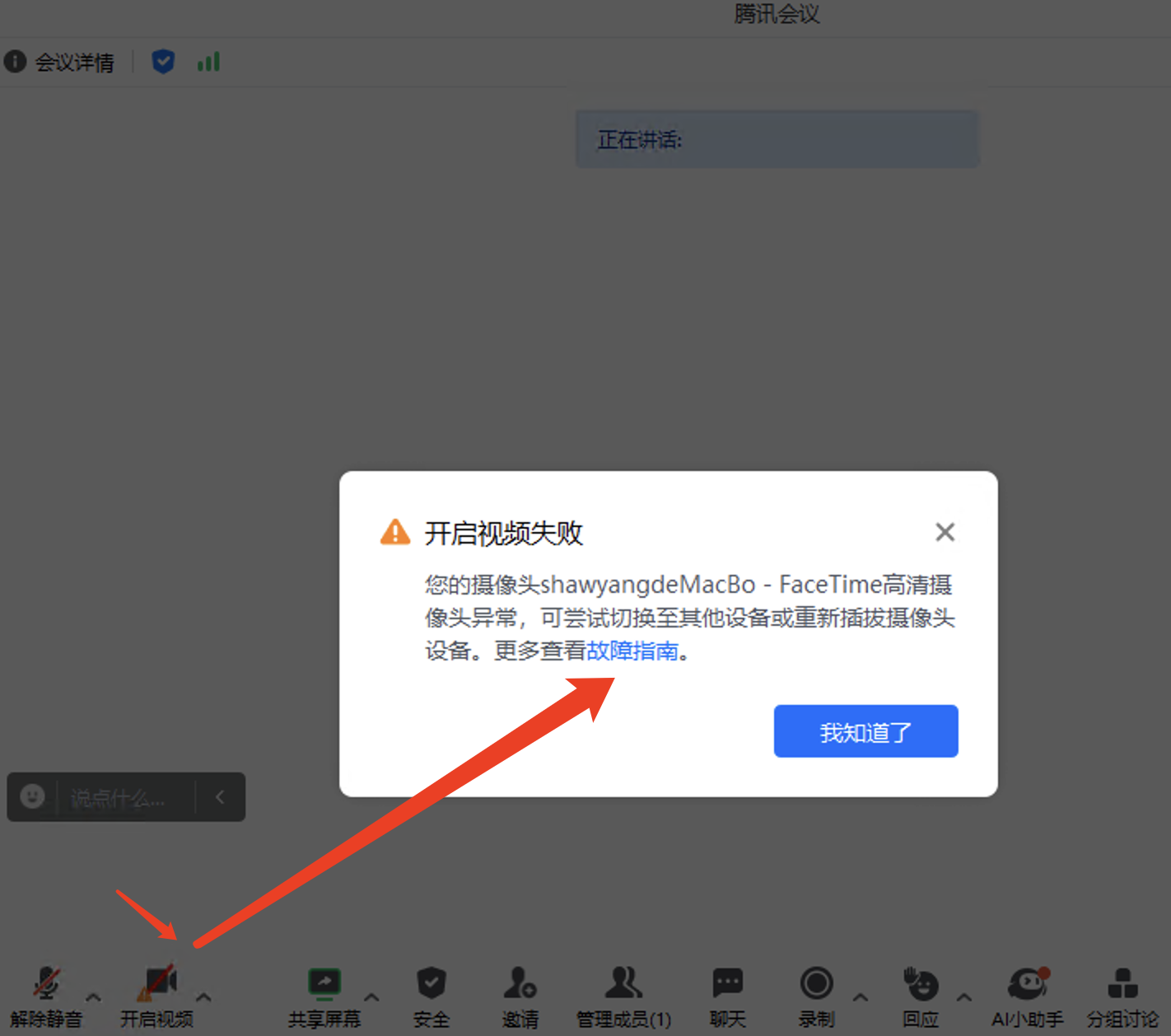Collapse the quick chat bar arrow
1171x1036 pixels.
click(x=220, y=796)
